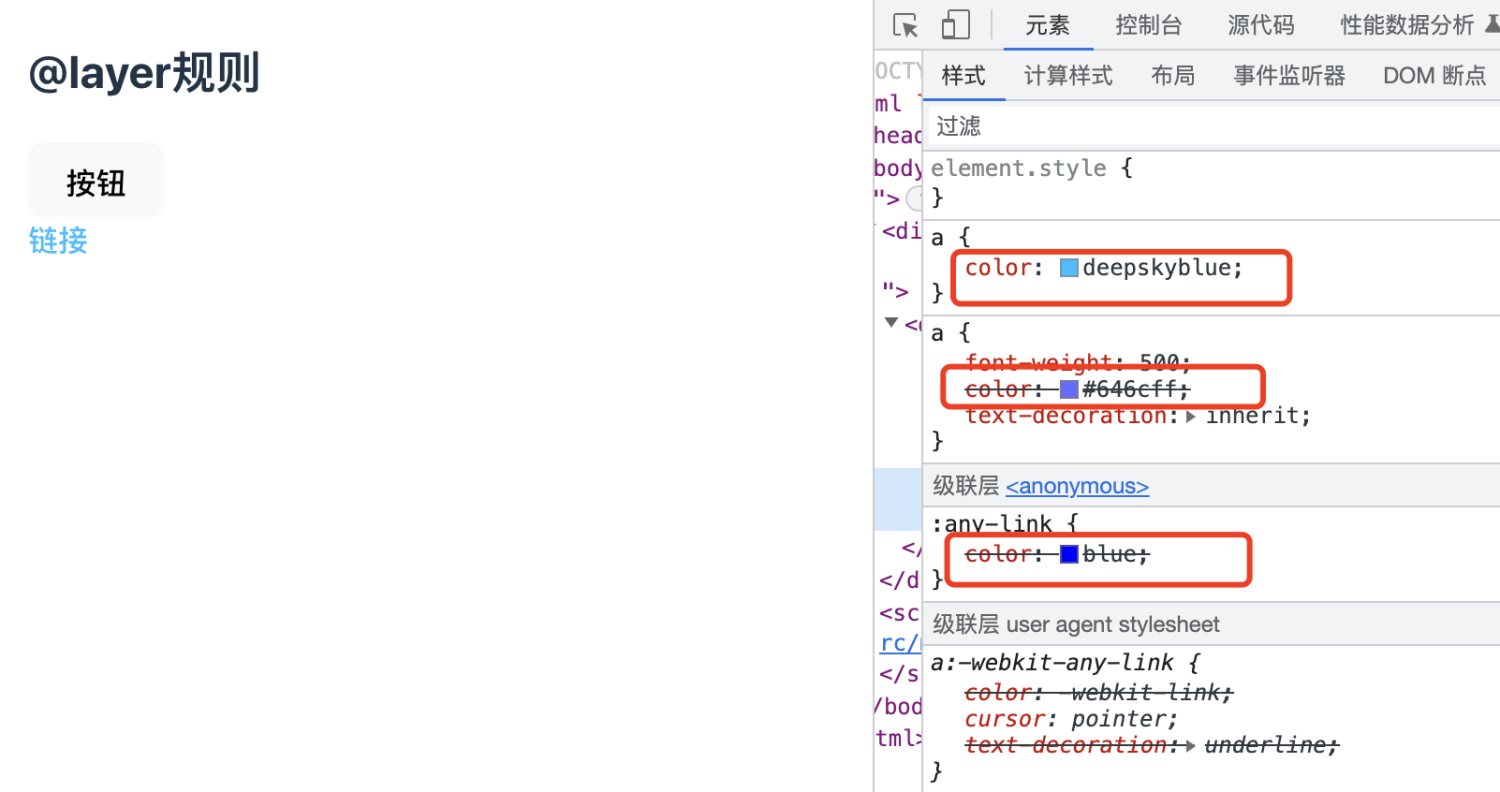Open the DOM 断点 sub-tab
1500x792 pixels.
coord(1435,76)
